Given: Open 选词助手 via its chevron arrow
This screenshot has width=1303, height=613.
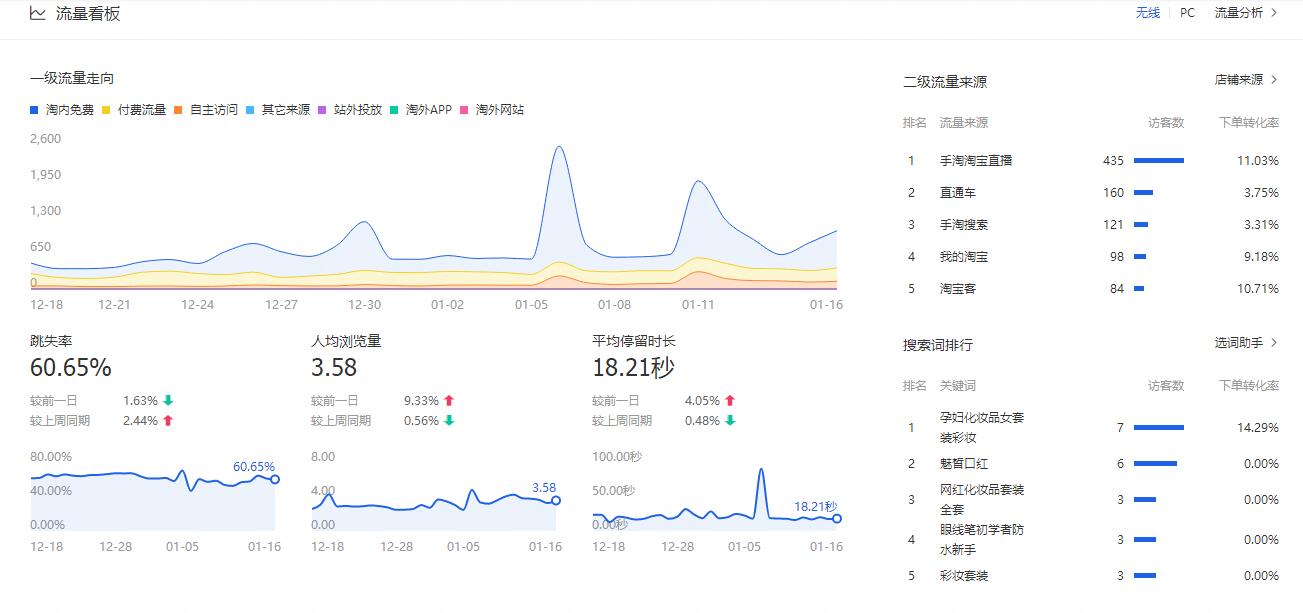Looking at the screenshot, I should [x=1274, y=343].
